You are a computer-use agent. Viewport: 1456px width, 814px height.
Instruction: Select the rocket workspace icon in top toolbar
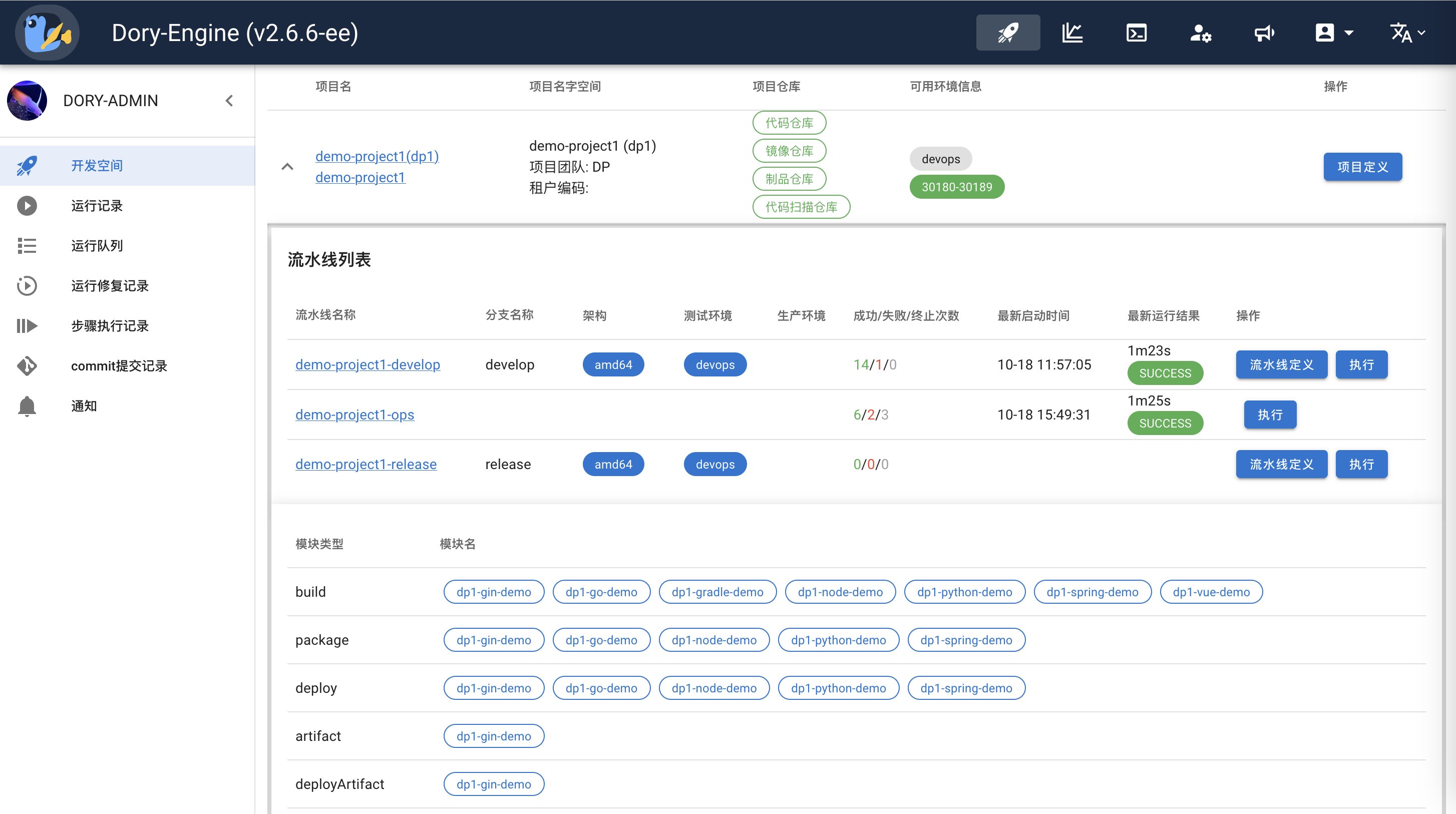[x=1008, y=32]
